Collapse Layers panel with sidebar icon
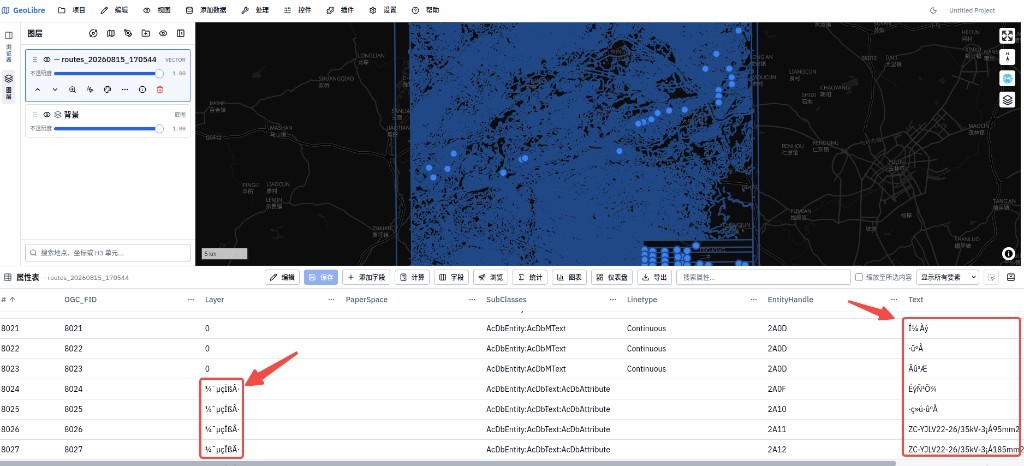Screen dimensions: 1024x466 tap(181, 33)
